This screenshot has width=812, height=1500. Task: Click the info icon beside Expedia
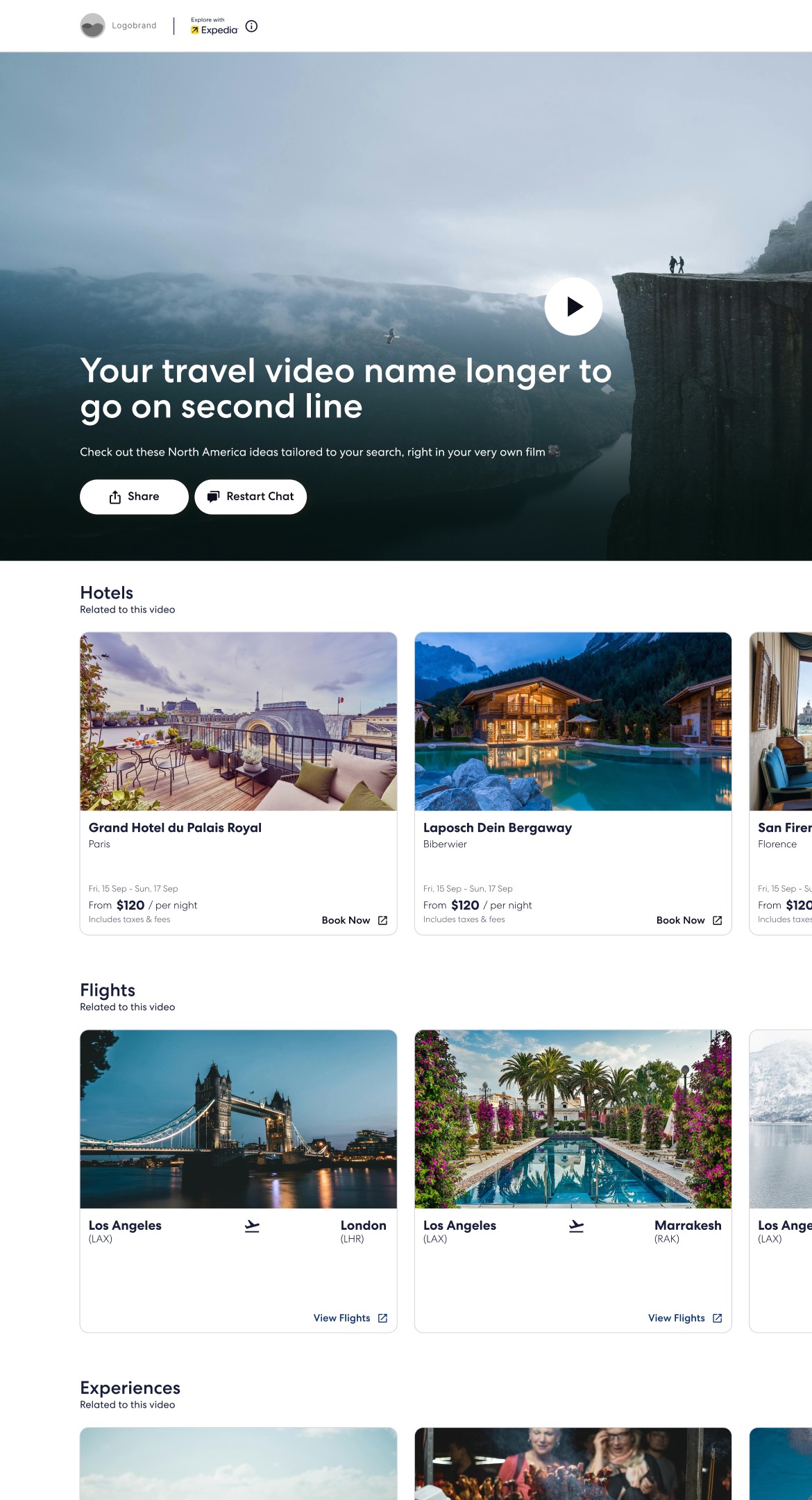click(x=252, y=26)
